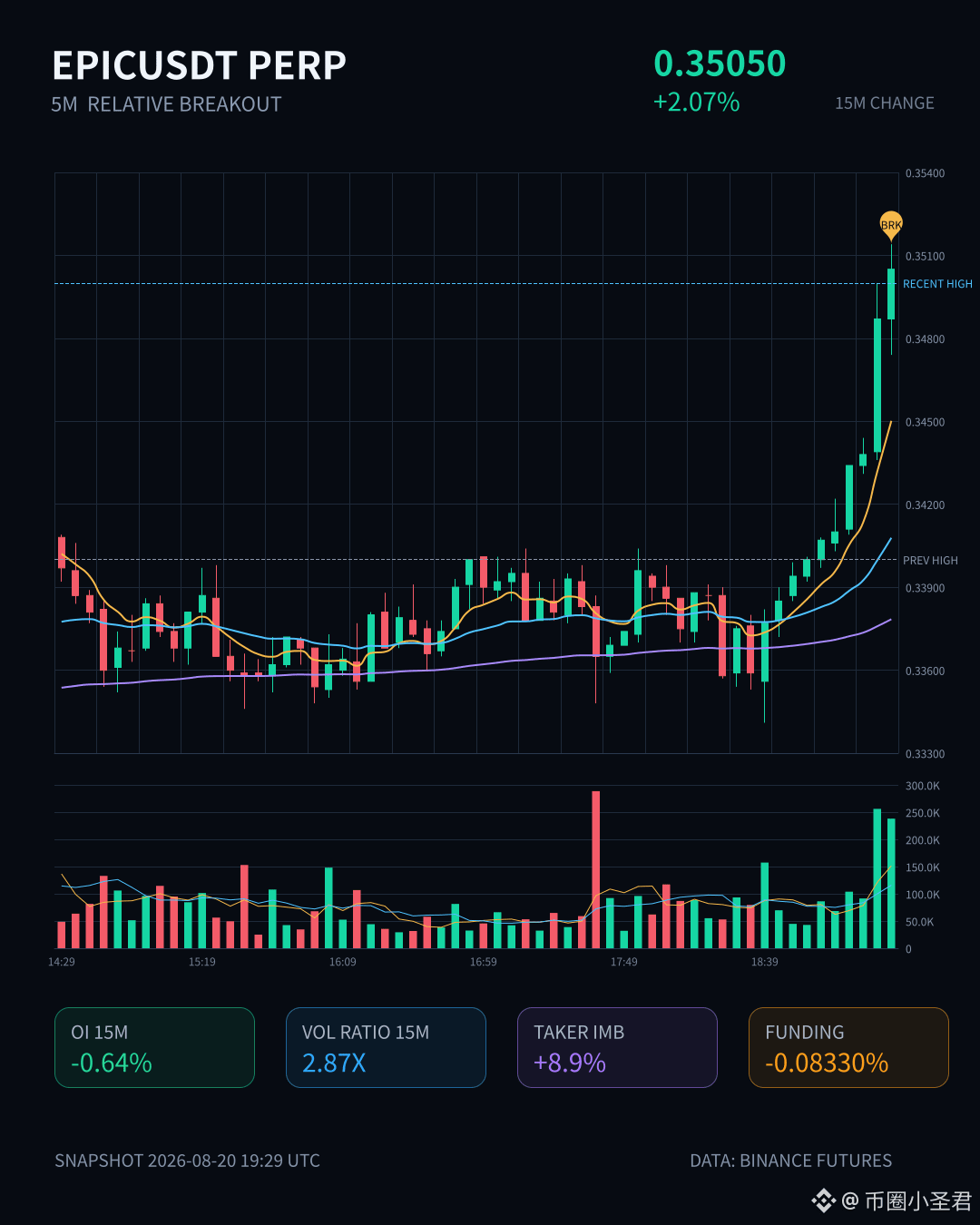Click price axis label 0.33300
This screenshot has width=980, height=1225.
coord(925,754)
